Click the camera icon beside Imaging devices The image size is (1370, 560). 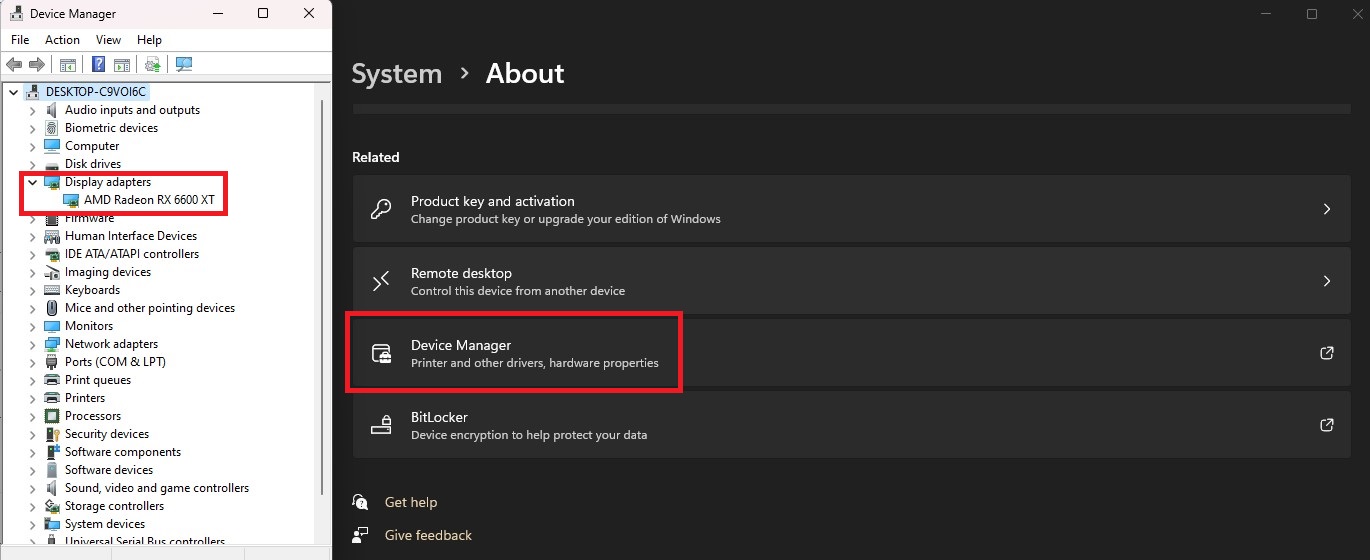[x=52, y=272]
